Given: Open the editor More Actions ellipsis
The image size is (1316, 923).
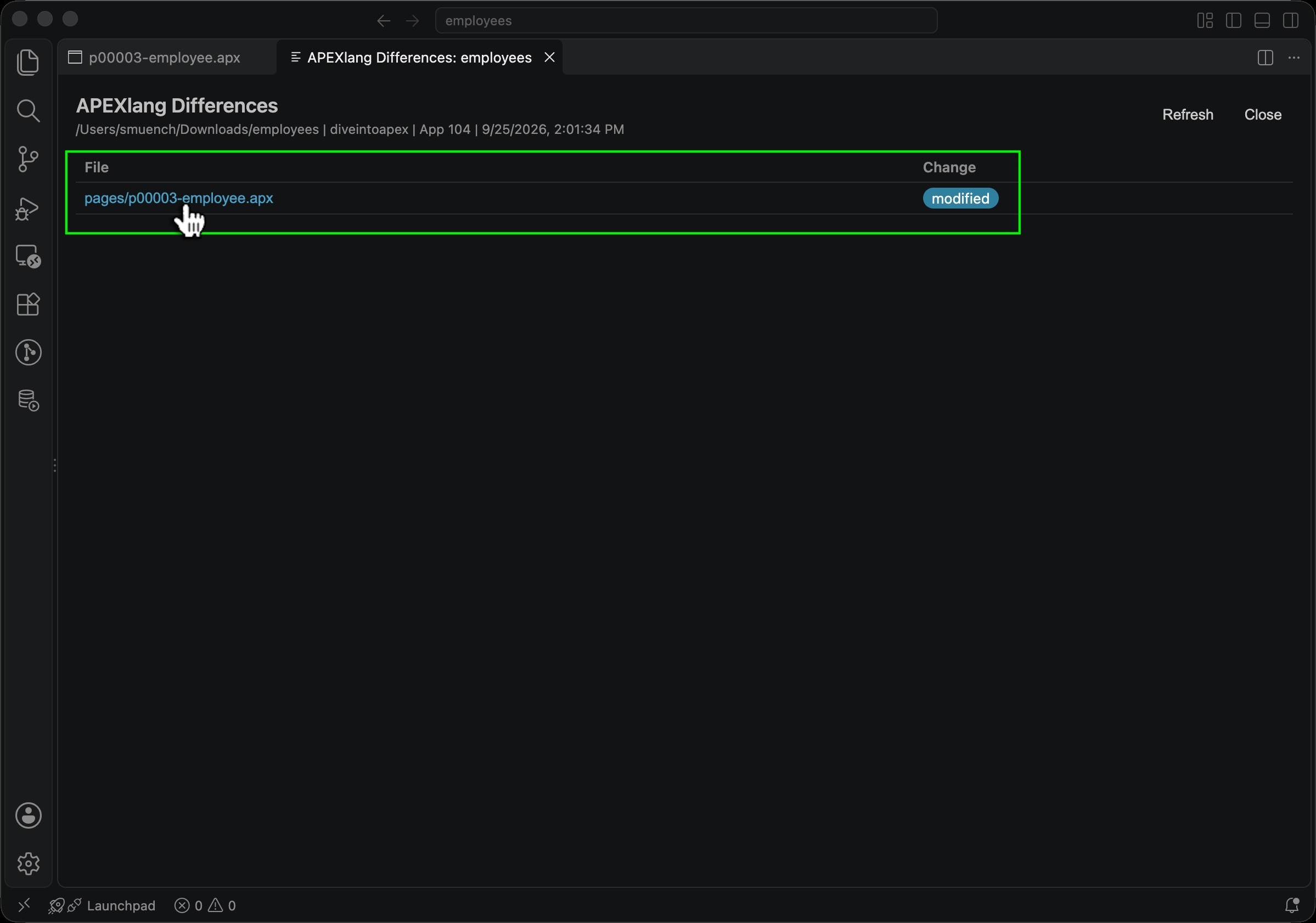Looking at the screenshot, I should [1293, 57].
